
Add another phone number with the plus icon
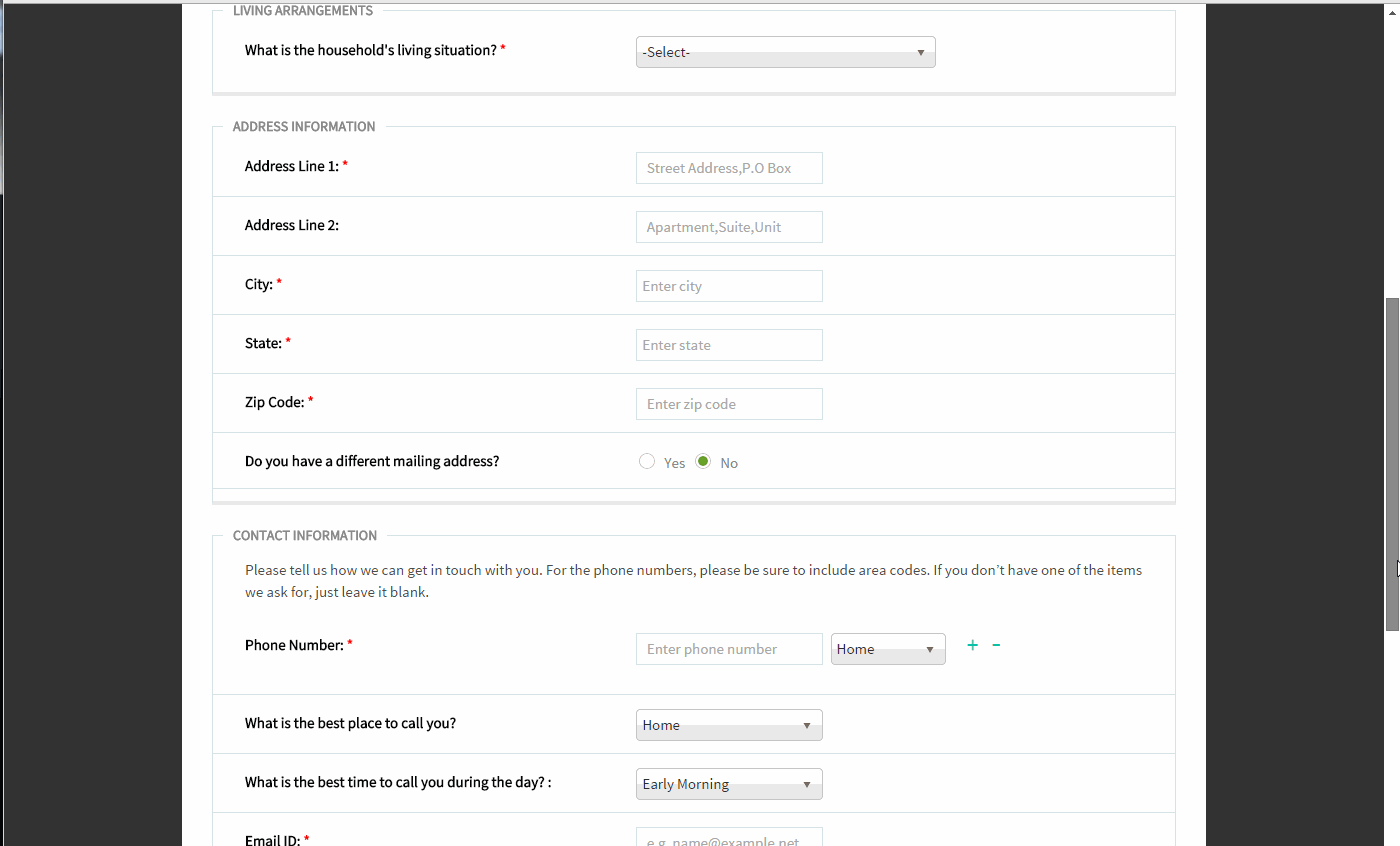(972, 645)
